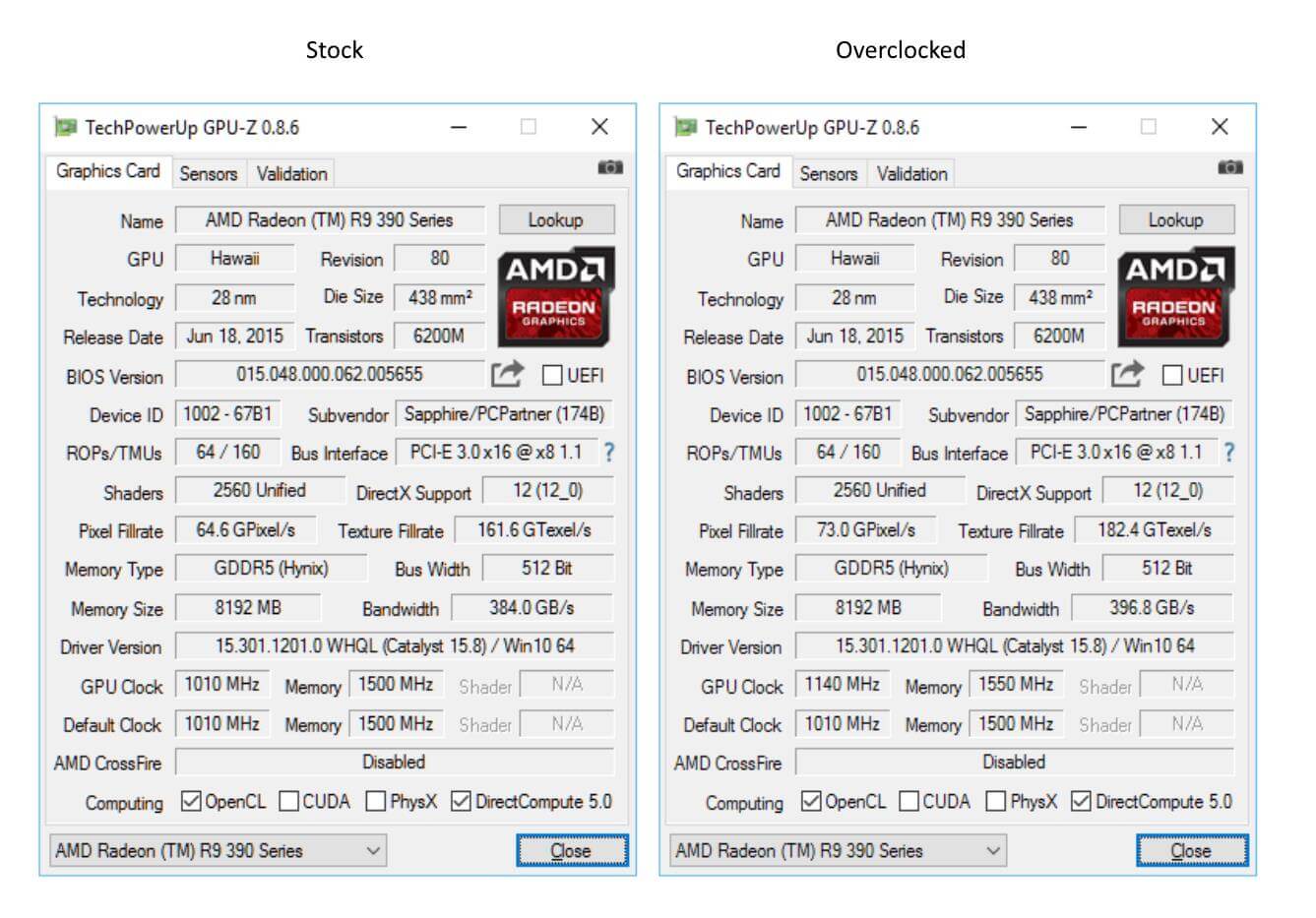This screenshot has width=1316, height=918.
Task: Click the GPU Clock 1140 MHz field
Action: pyautogui.click(x=843, y=685)
